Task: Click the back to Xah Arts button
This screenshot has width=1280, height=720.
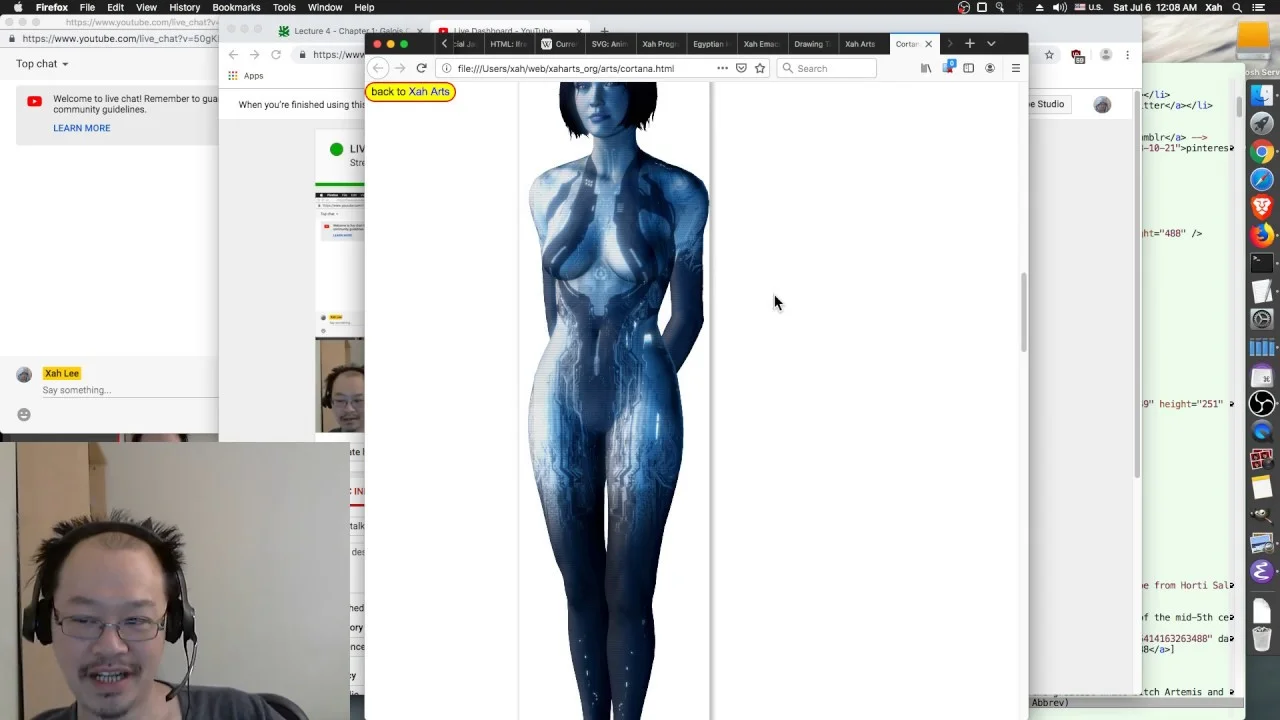Action: [410, 91]
